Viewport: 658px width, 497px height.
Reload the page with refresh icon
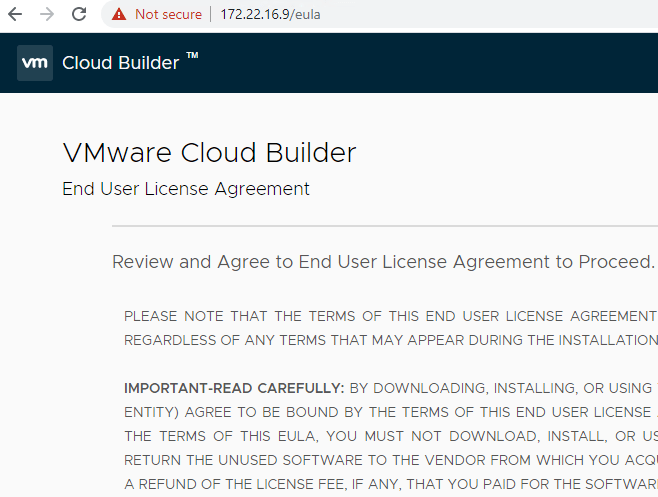point(79,14)
